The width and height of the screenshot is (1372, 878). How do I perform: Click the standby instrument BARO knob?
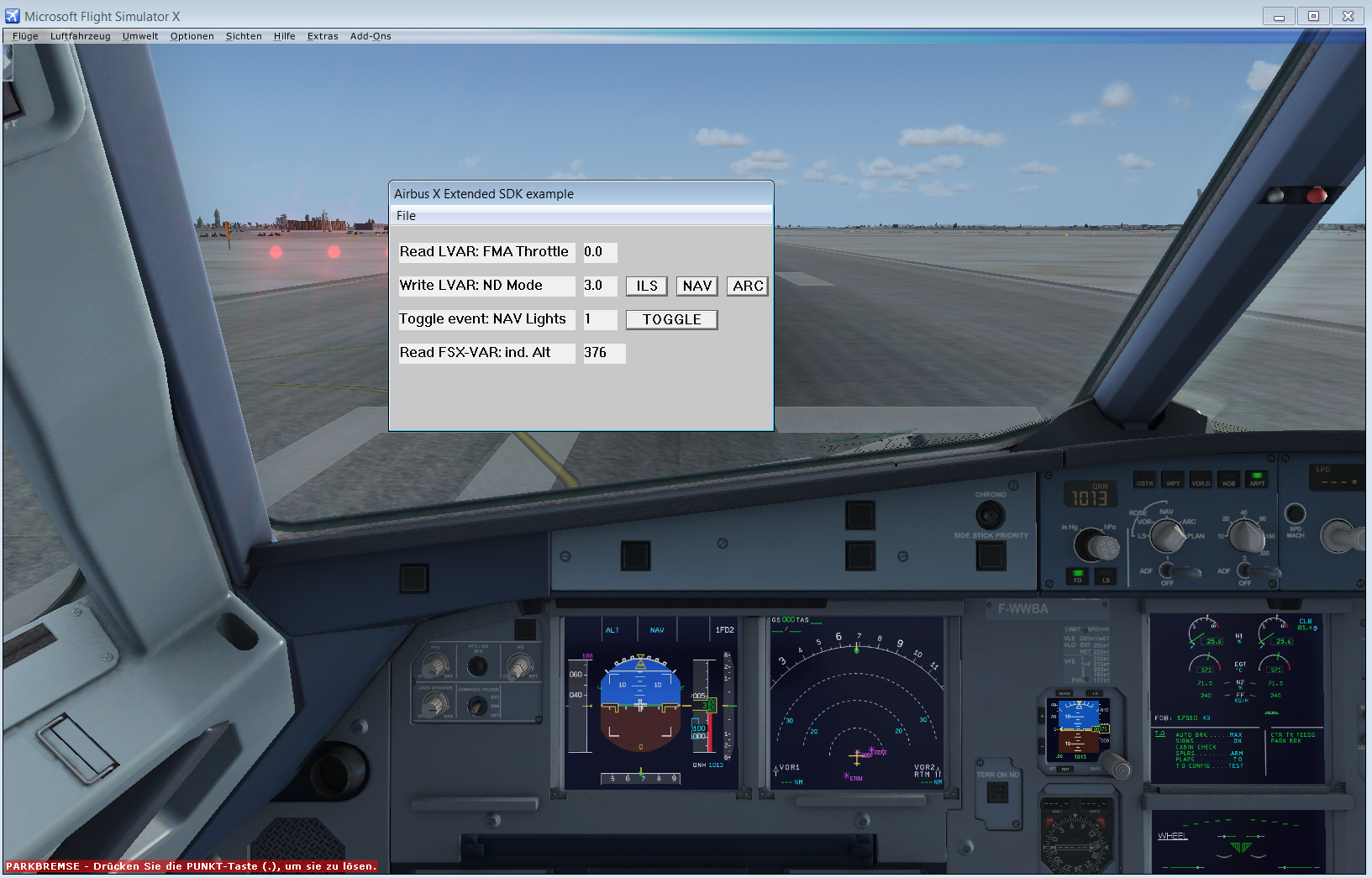coord(1117,765)
